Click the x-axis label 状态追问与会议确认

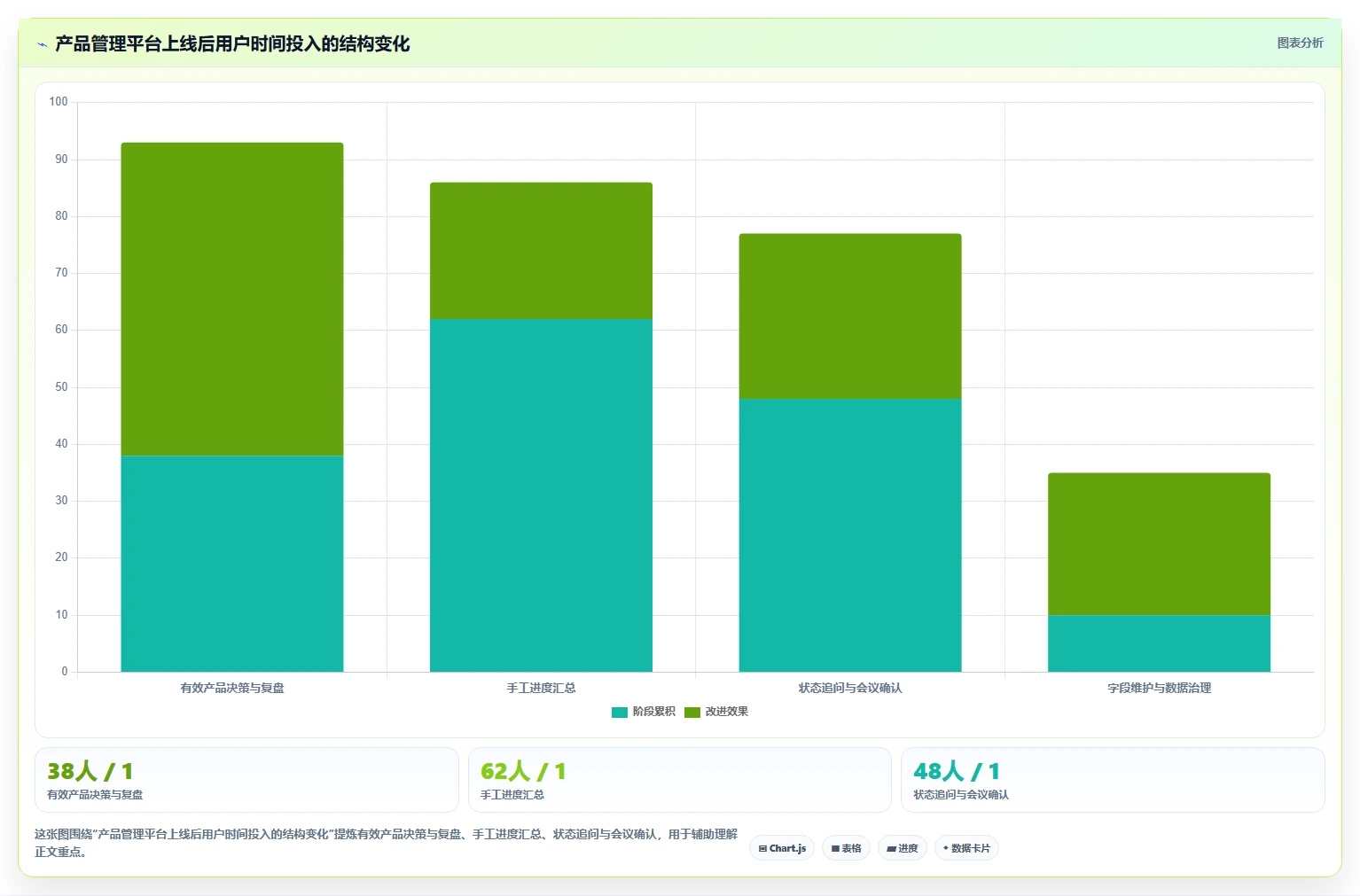point(850,688)
